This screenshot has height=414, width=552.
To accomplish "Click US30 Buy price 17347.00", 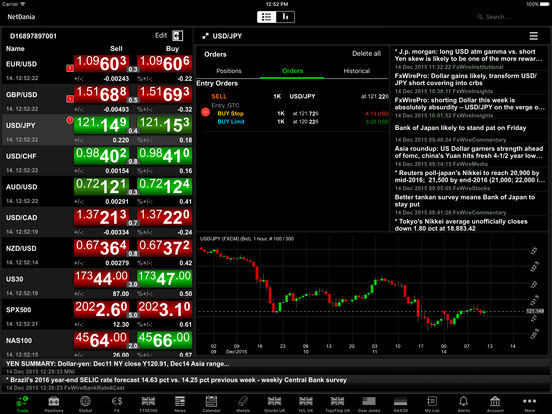I will click(164, 279).
